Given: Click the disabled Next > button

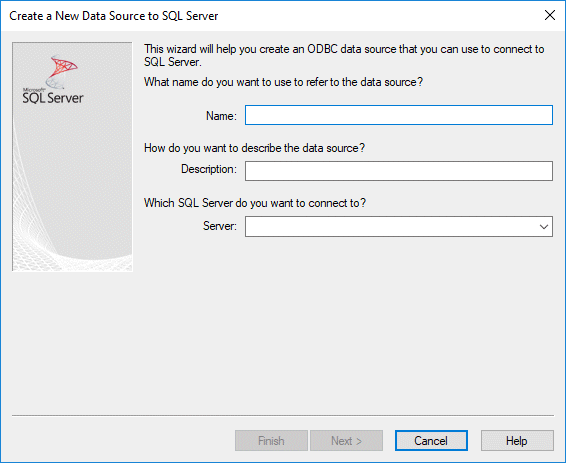Looking at the screenshot, I should click(346, 440).
